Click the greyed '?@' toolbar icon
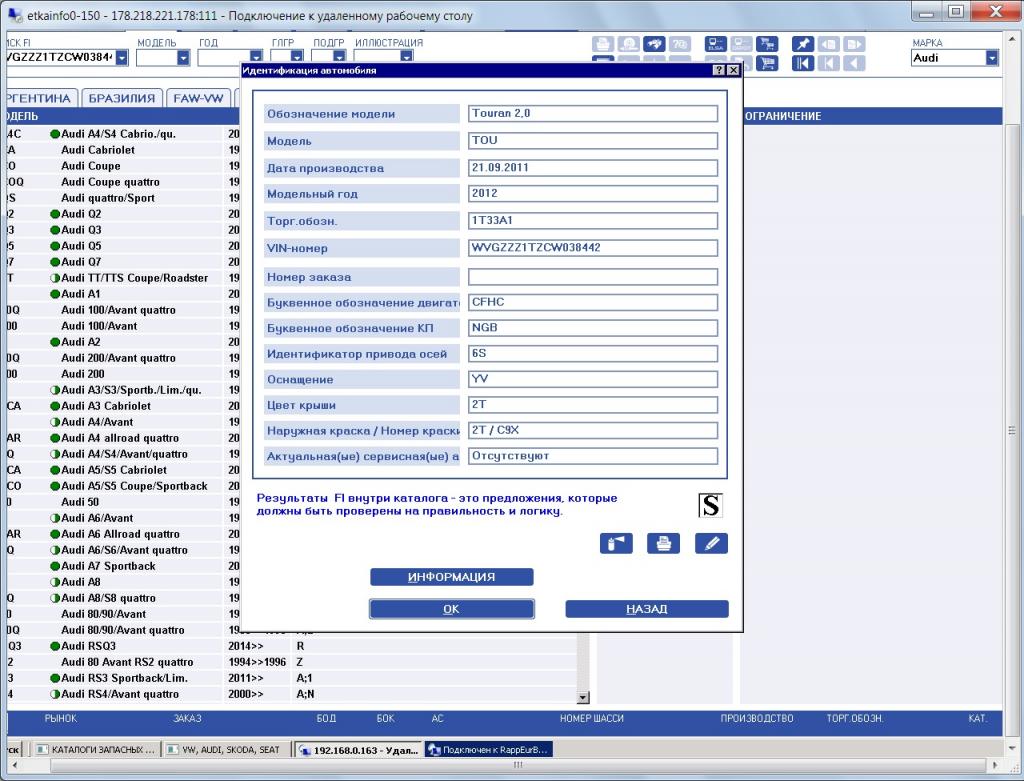 (x=680, y=44)
